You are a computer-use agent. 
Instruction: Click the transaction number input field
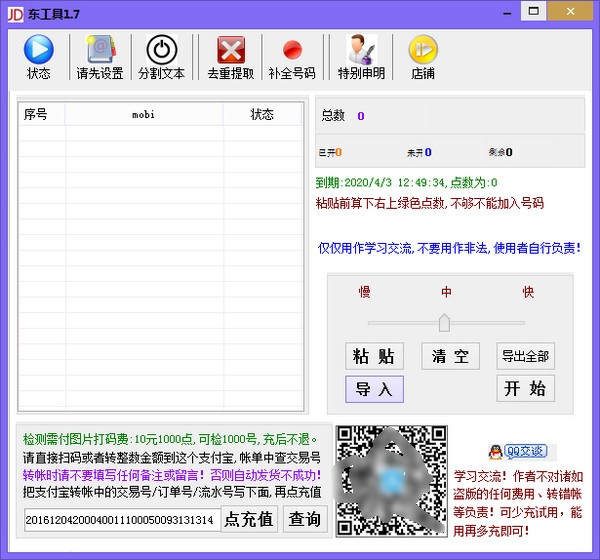pos(119,520)
